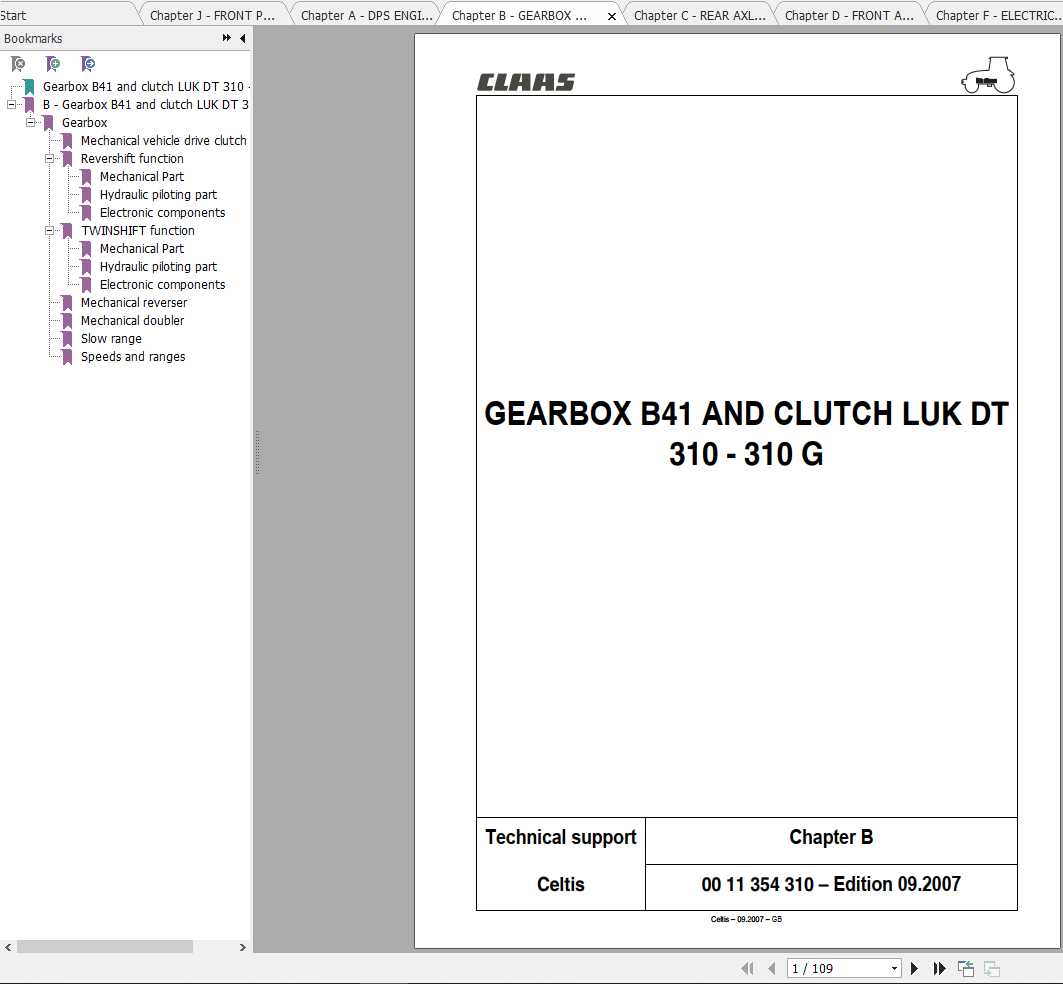Click the bookmarks horizontal scrollbar thumb

click(x=105, y=947)
